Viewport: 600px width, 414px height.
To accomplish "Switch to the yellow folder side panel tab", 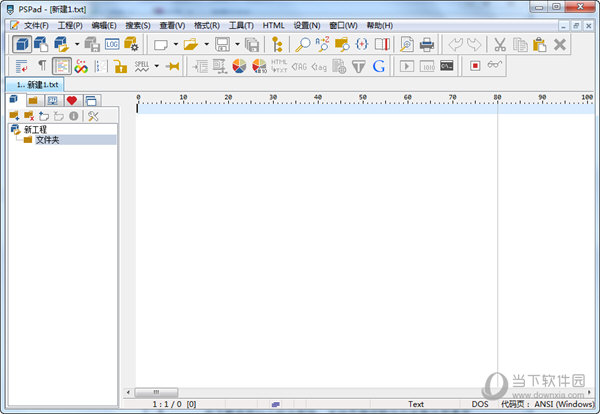I will [34, 101].
